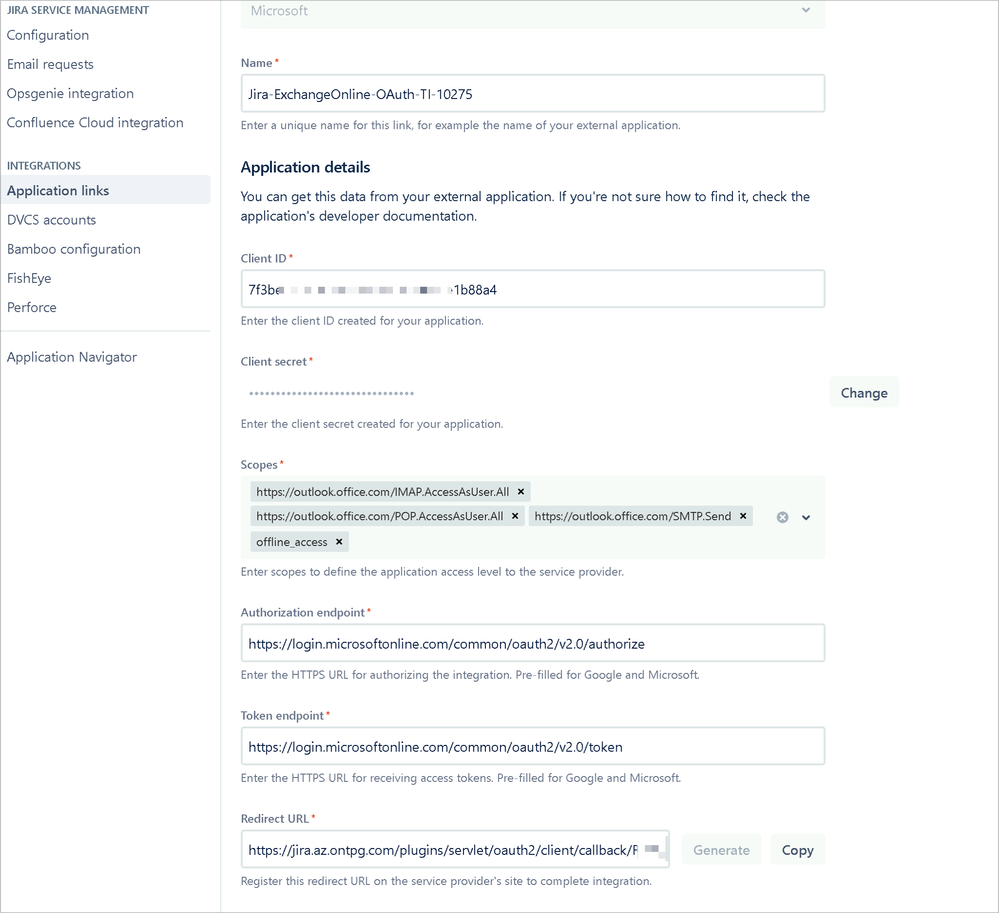Viewport: 999px width, 913px height.
Task: Open Application Navigator
Action: coord(72,357)
